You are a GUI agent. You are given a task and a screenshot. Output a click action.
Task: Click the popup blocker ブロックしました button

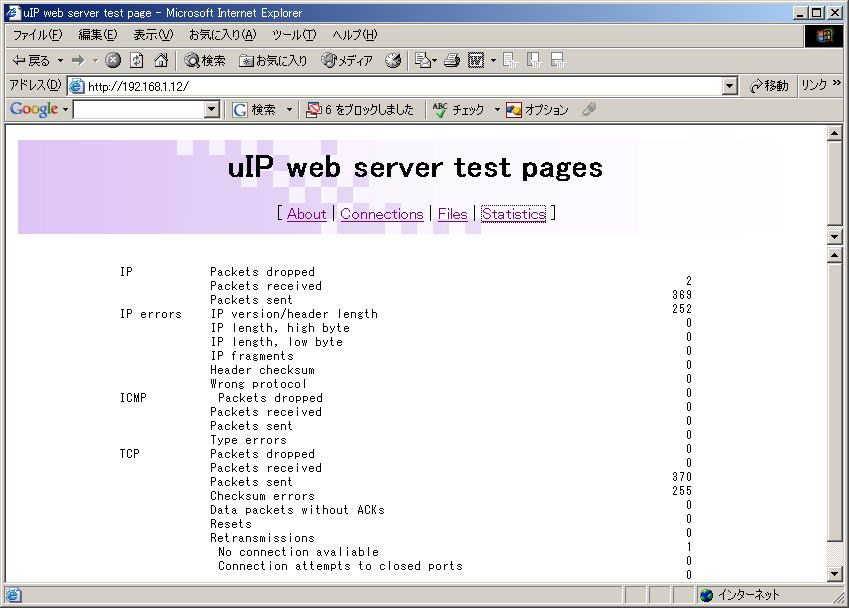pos(359,110)
